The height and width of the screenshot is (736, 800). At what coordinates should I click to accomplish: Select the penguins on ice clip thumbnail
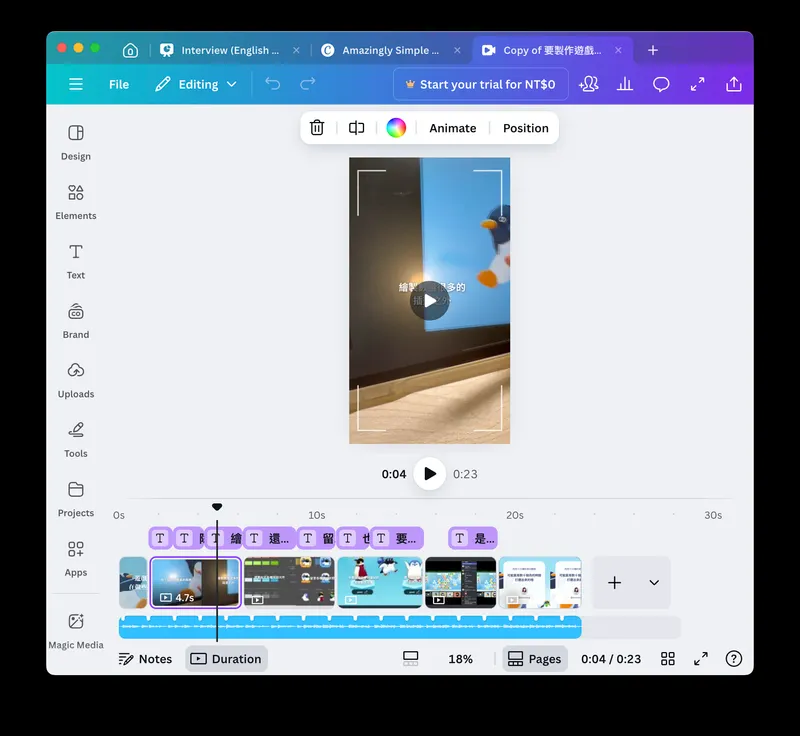380,582
